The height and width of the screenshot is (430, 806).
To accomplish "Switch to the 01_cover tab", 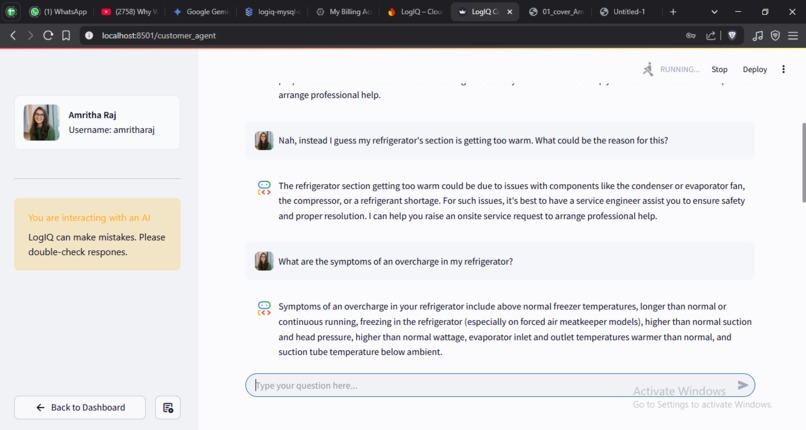I will point(557,11).
